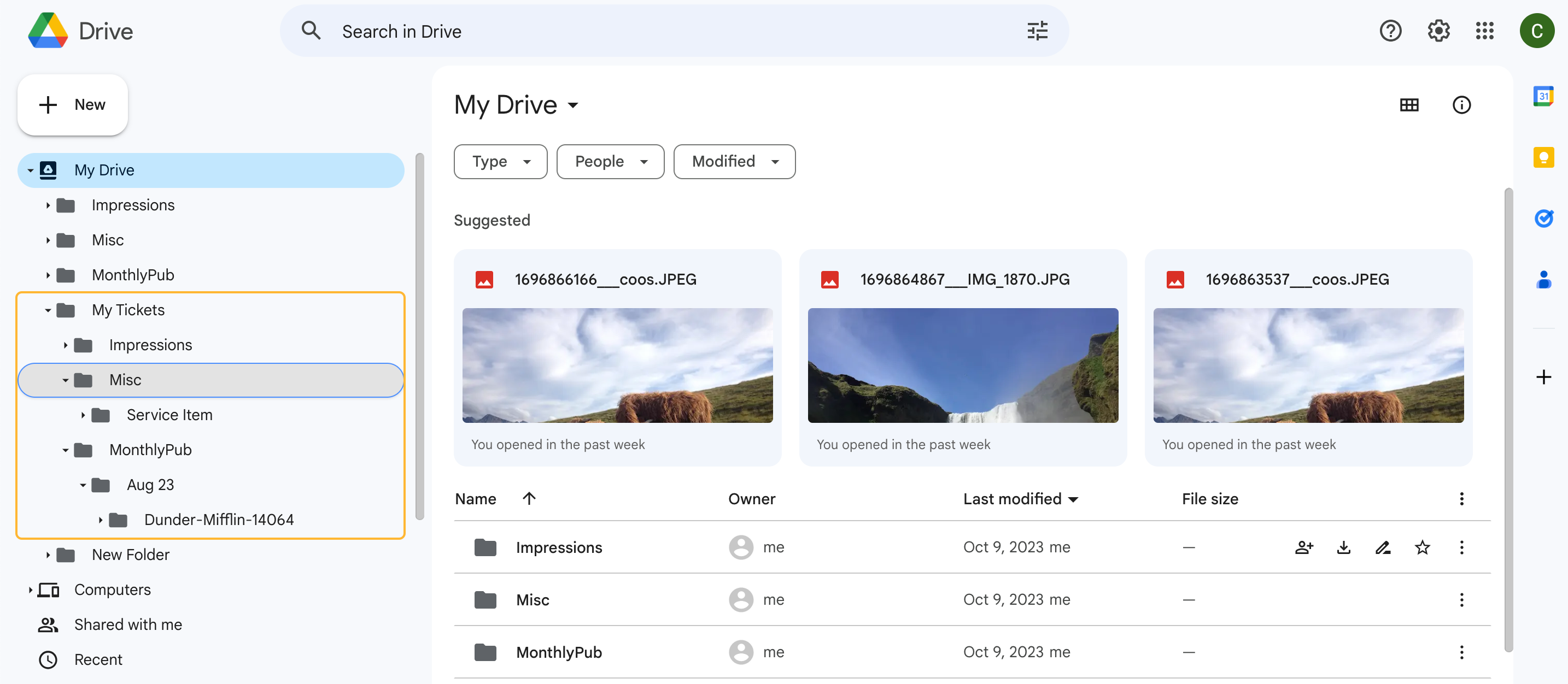Download the Impressions folder
1568x684 pixels.
pyautogui.click(x=1343, y=547)
